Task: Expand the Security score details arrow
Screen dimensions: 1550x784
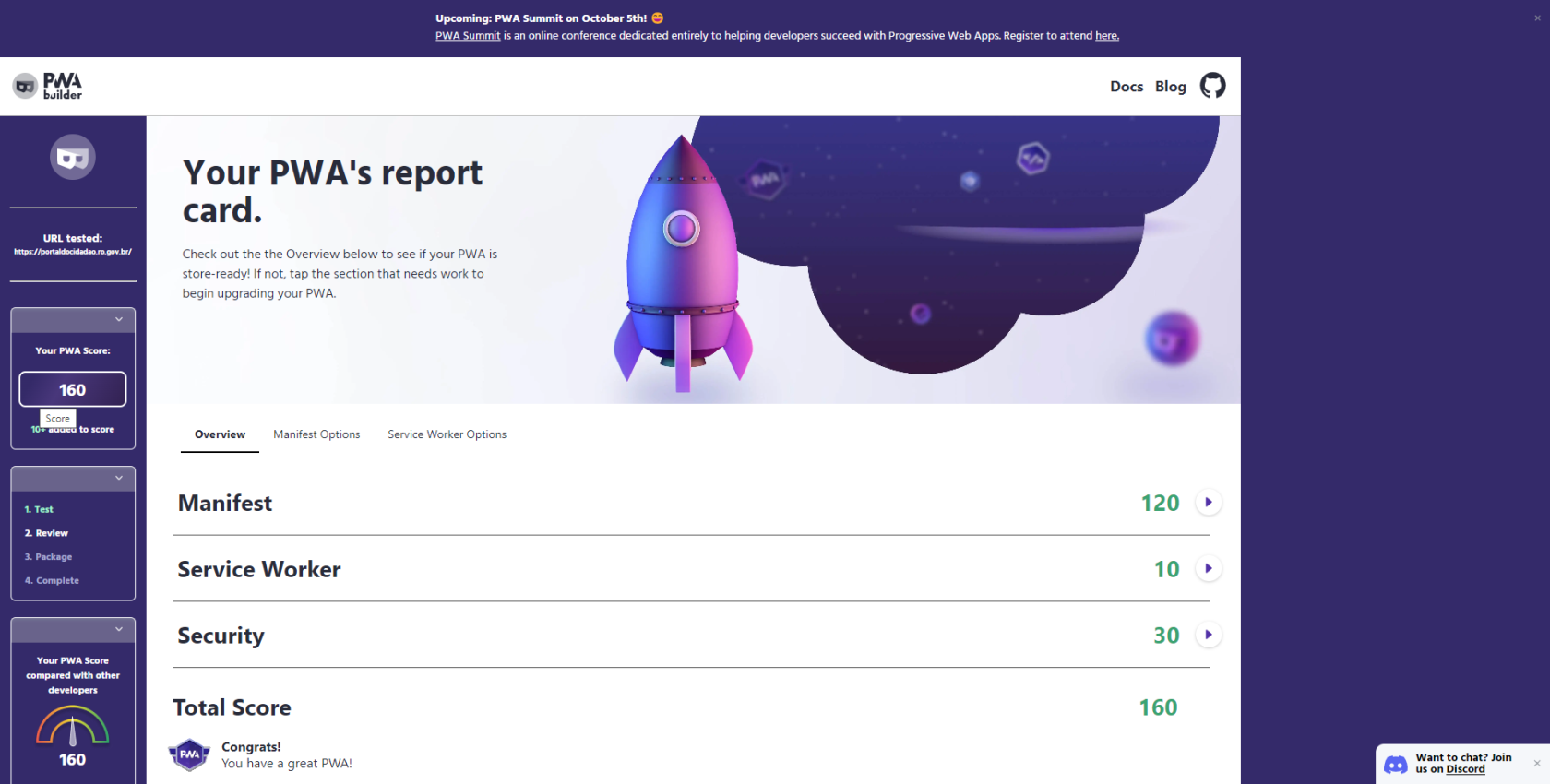Action: (1209, 635)
